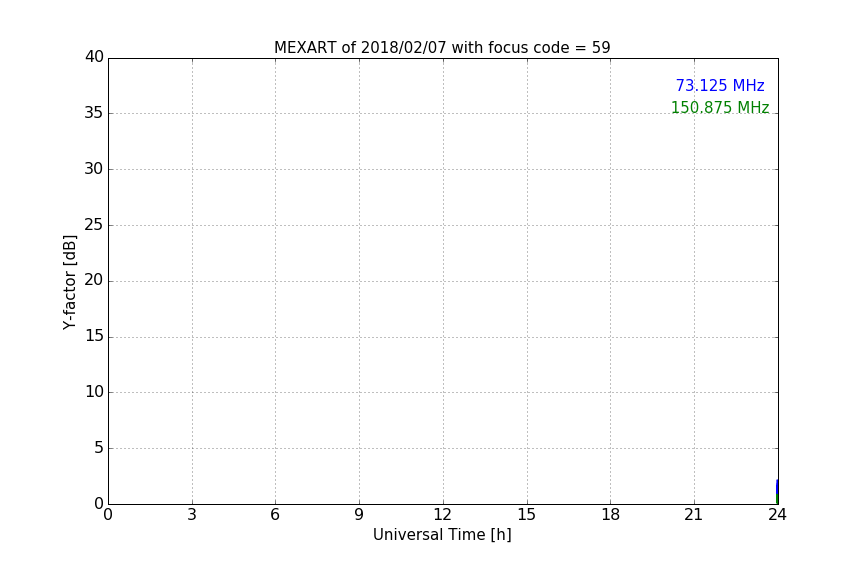Click x-axis tick label 3

[x=192, y=515]
